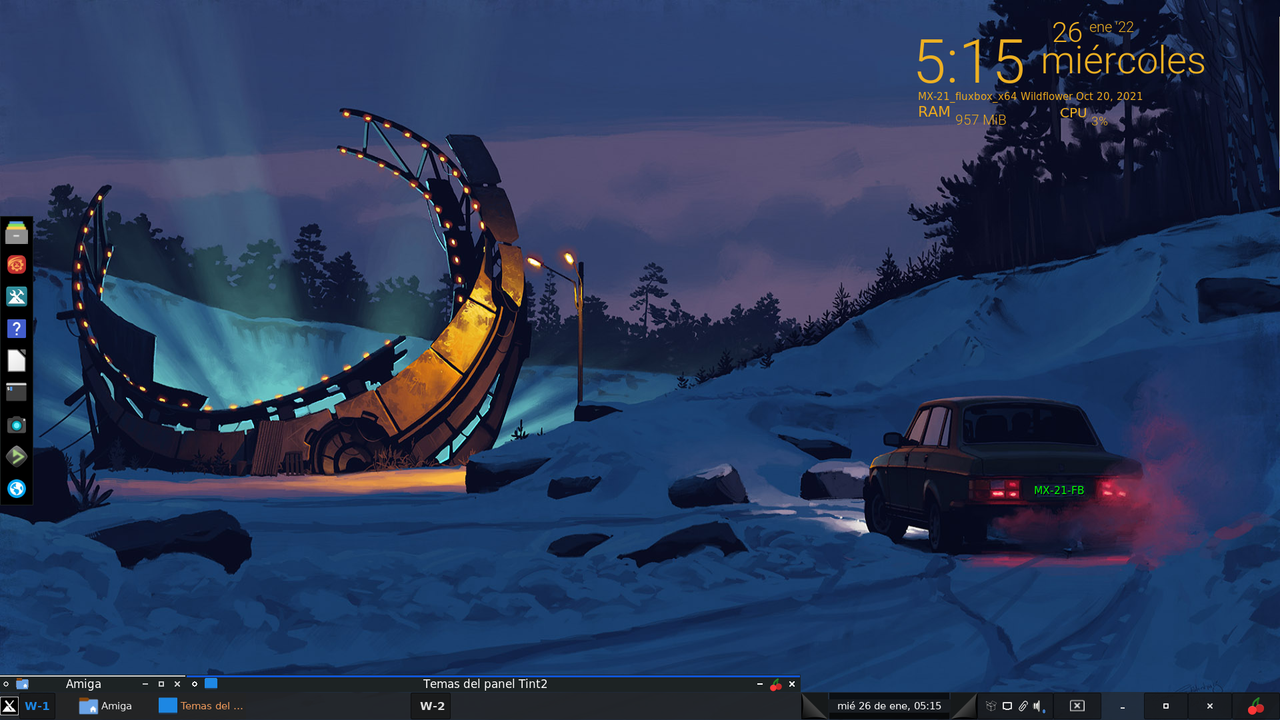Image resolution: width=1280 pixels, height=720 pixels.
Task: Click cherry icon in Tint2 window titlebar
Action: [x=776, y=685]
